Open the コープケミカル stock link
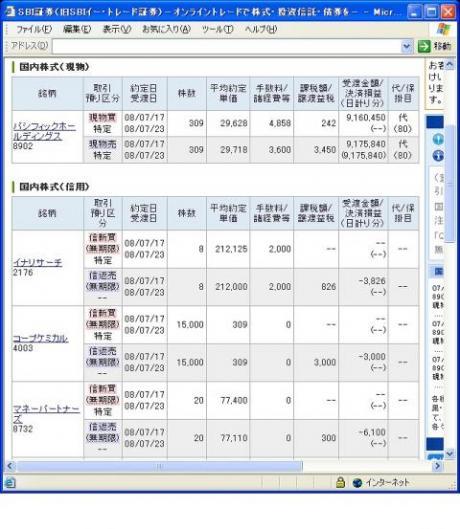Image resolution: width=460 pixels, height=529 pixels. [40, 338]
